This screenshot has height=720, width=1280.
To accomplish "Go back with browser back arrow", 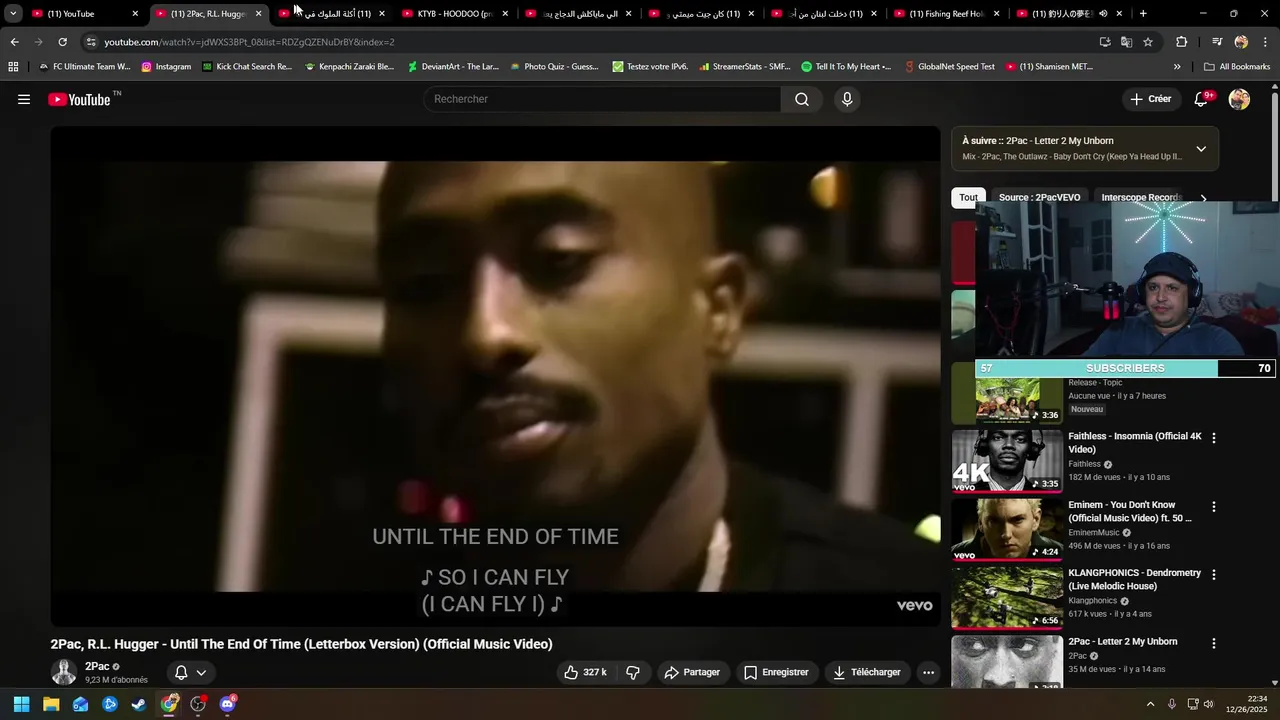I will pyautogui.click(x=14, y=42).
